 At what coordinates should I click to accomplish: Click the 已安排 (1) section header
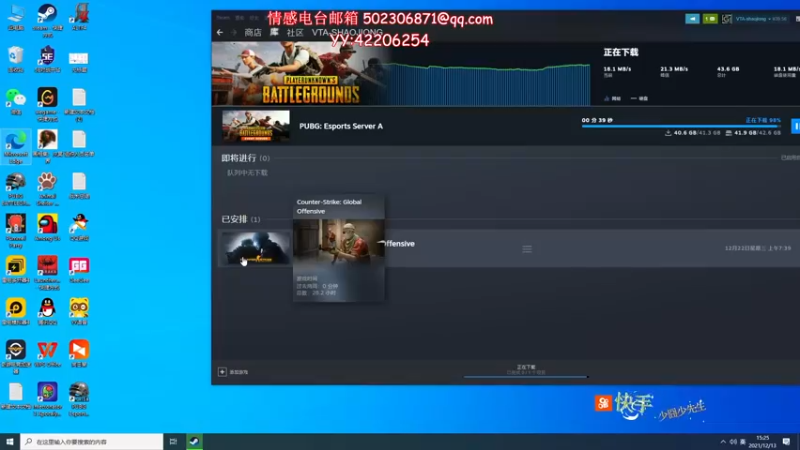240,219
